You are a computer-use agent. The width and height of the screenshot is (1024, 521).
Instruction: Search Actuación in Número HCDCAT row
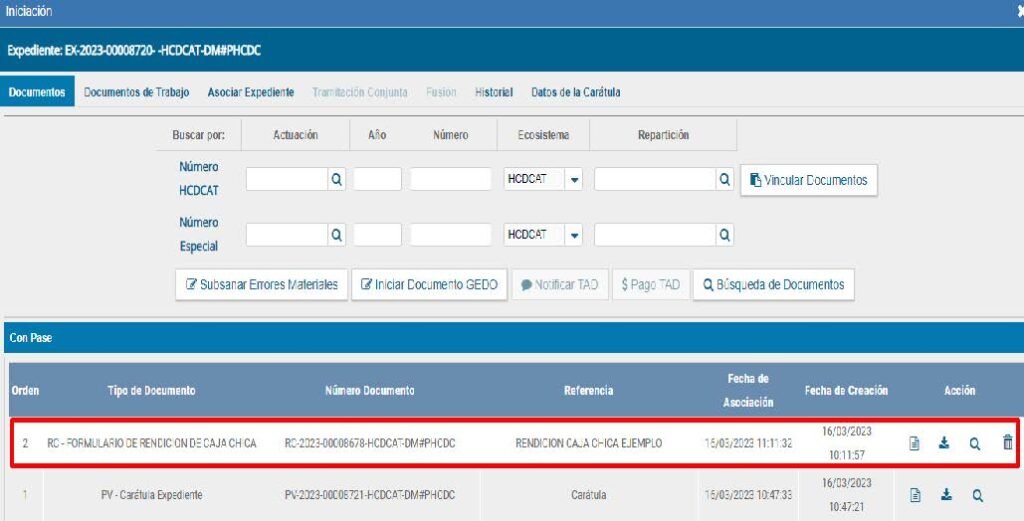point(336,179)
